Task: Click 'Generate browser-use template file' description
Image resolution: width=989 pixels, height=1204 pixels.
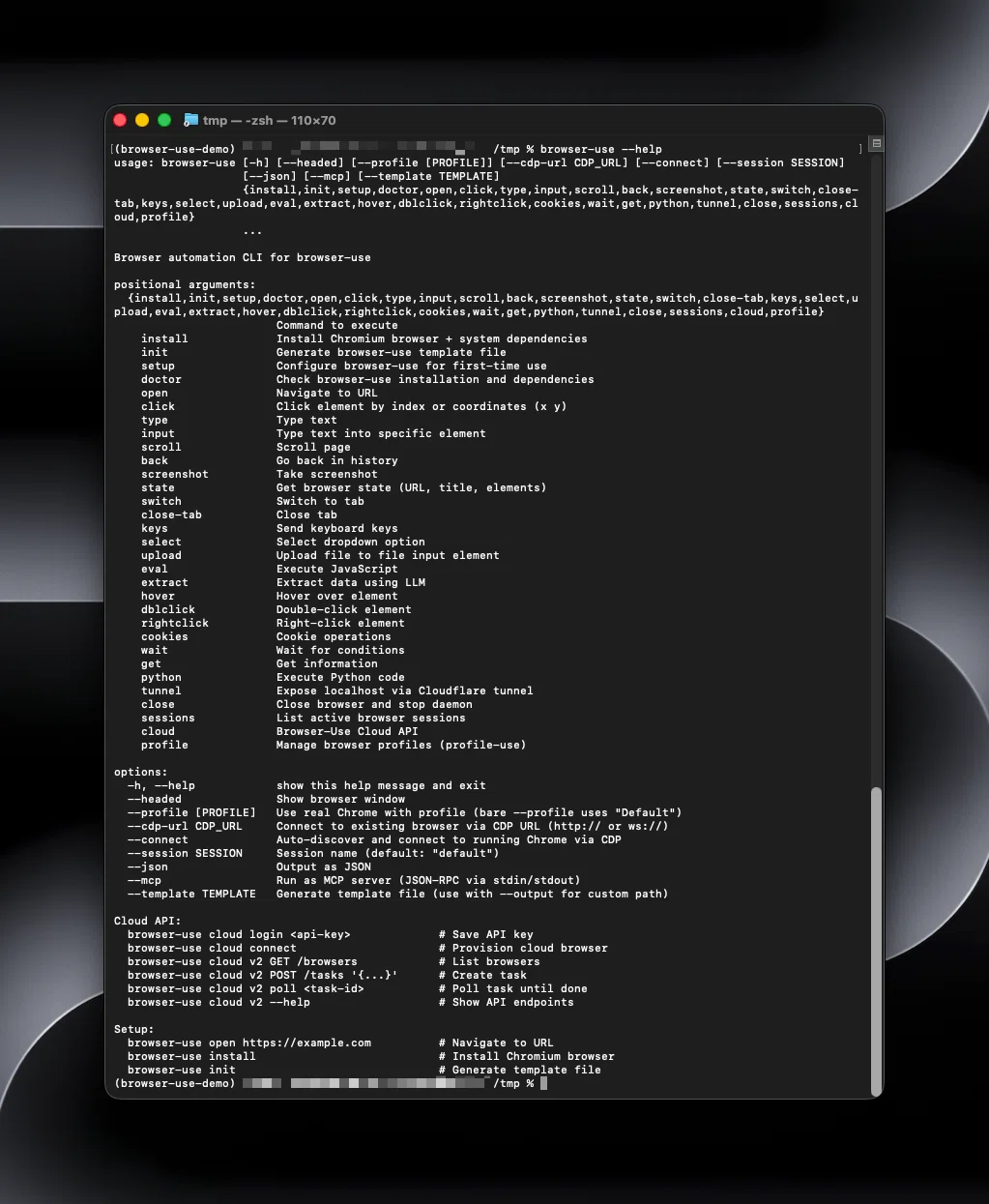Action: [392, 352]
